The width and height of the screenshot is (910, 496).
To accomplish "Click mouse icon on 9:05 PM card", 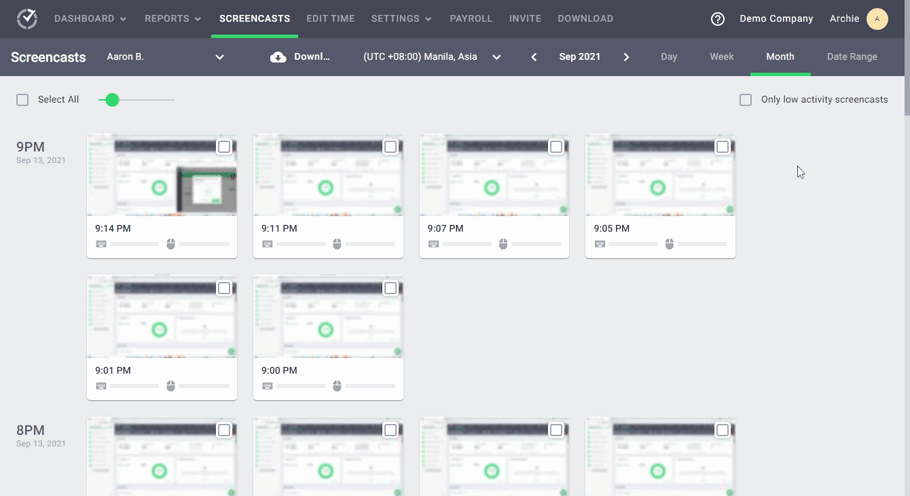I will (669, 244).
